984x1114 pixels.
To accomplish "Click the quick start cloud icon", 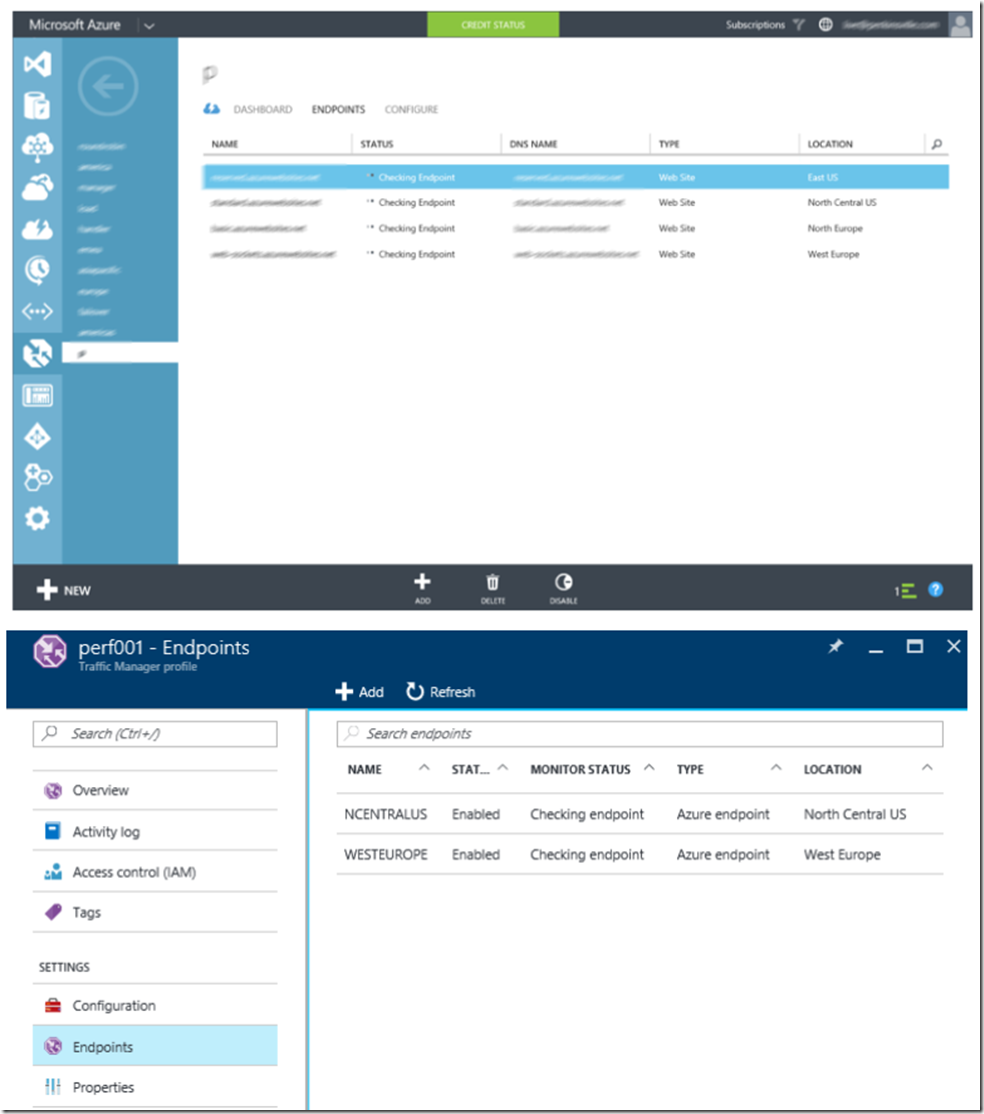I will [x=212, y=109].
